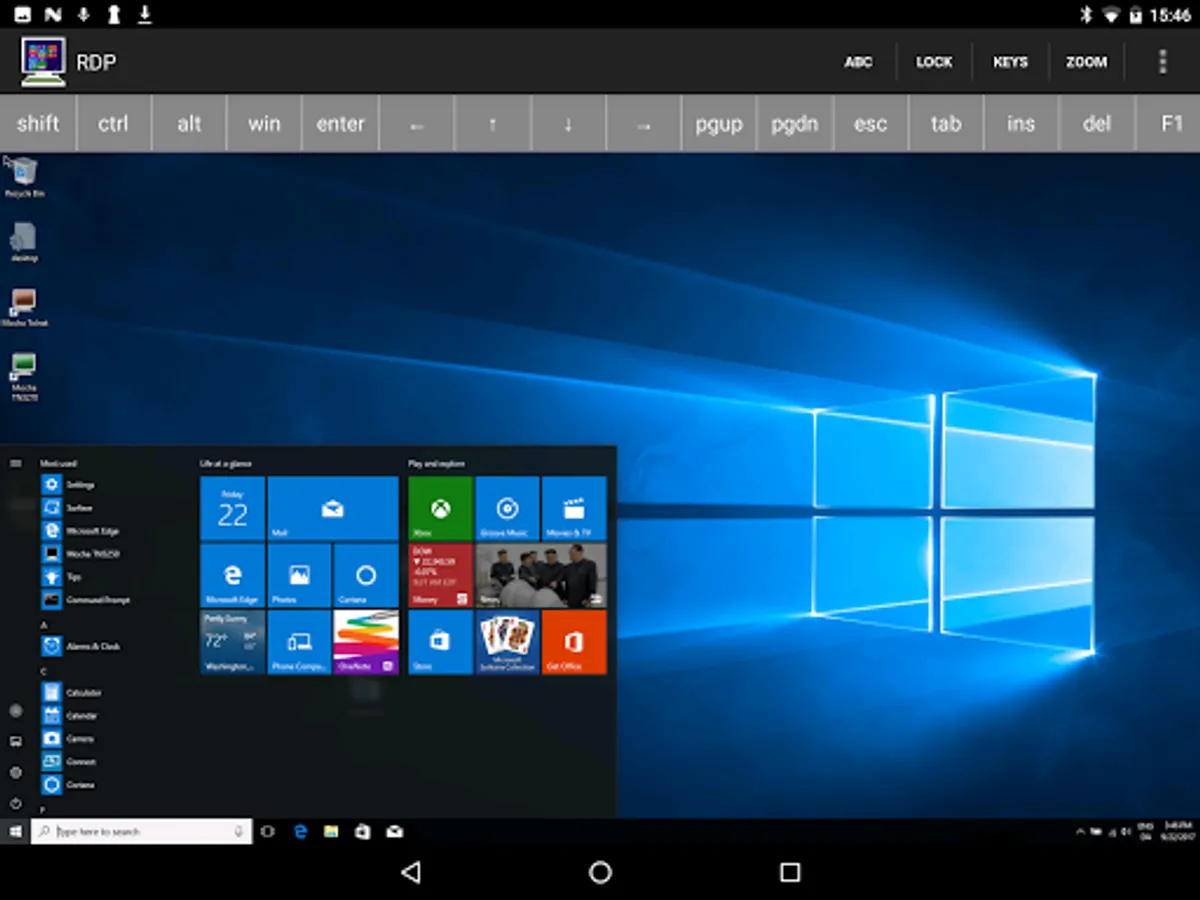Show hidden system tray icons chevron
Image resolution: width=1200 pixels, height=900 pixels.
pyautogui.click(x=1081, y=831)
